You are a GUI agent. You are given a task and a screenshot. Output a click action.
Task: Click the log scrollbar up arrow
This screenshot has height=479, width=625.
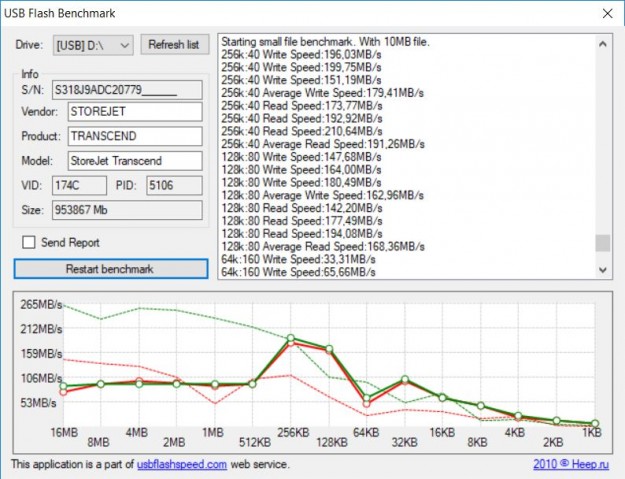602,44
